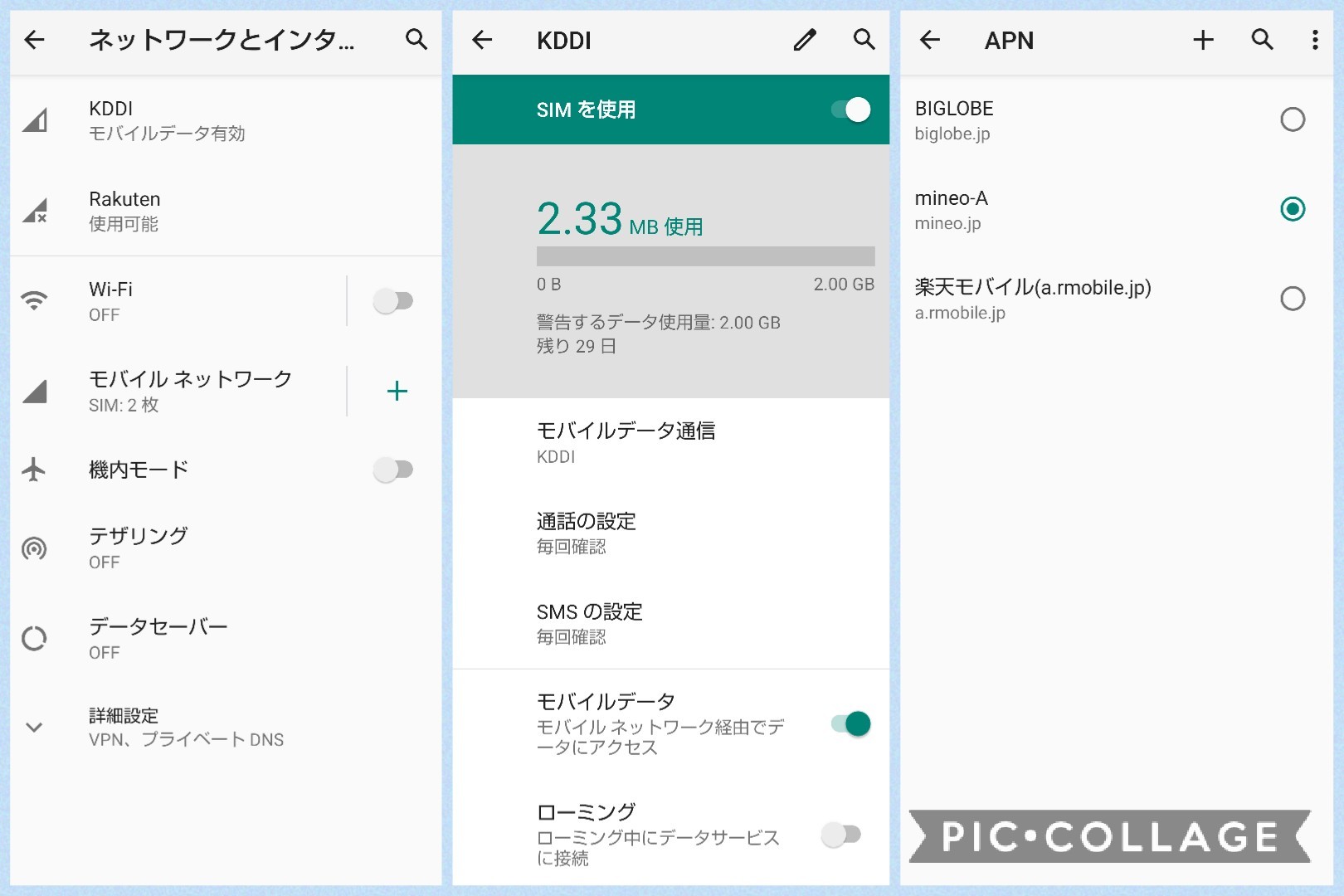The width and height of the screenshot is (1344, 896).
Task: Tap the VPN、プライベート DNS subtitle
Action: point(187,739)
